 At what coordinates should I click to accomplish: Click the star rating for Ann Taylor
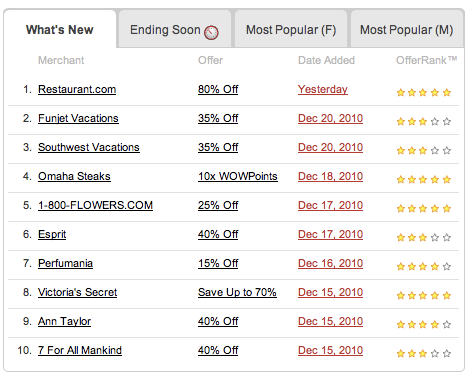click(424, 324)
